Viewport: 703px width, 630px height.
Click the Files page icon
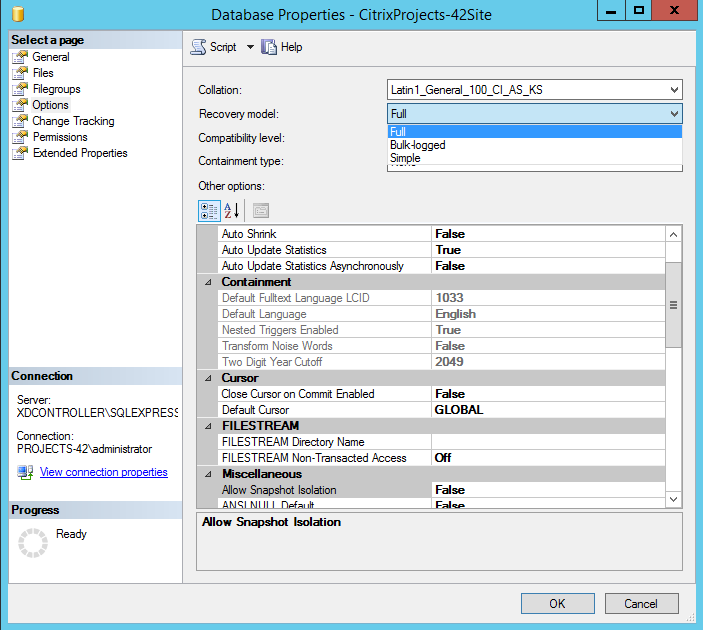[x=20, y=73]
